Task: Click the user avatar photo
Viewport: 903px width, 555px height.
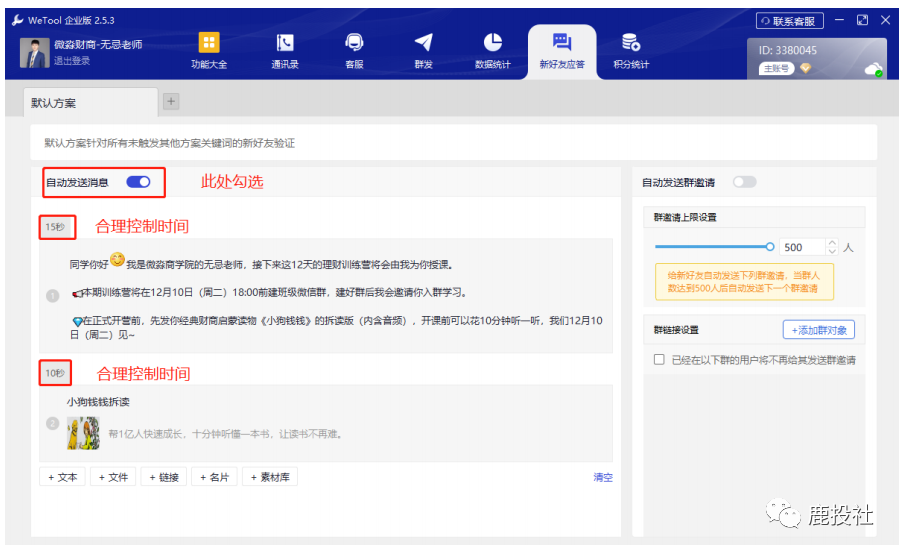Action: (35, 52)
